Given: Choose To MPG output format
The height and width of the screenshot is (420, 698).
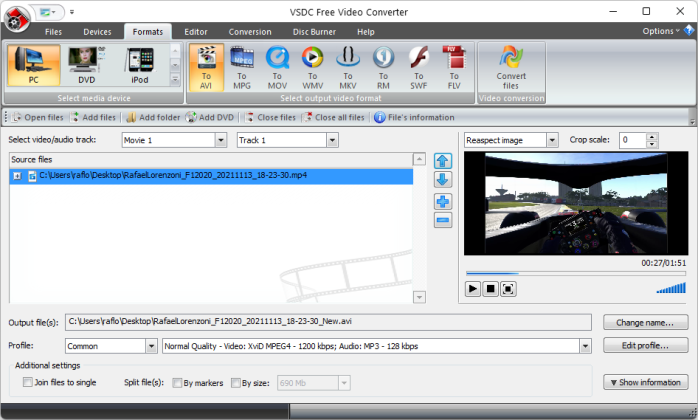Looking at the screenshot, I should click(242, 68).
